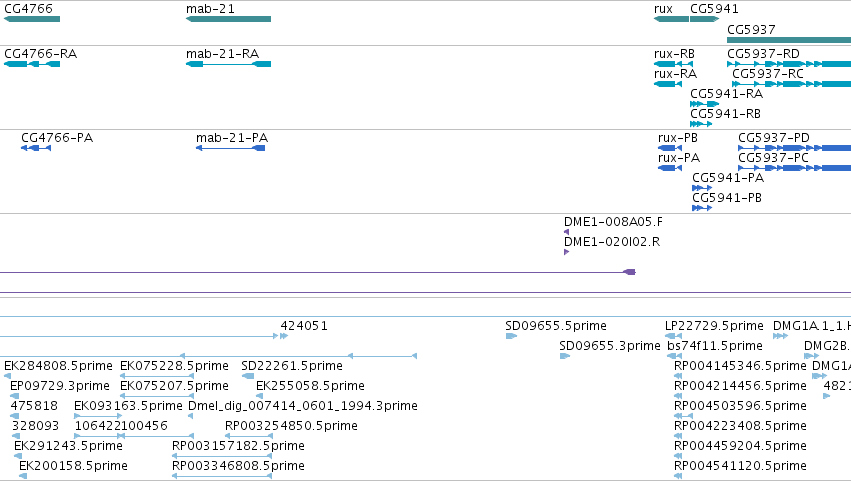Select the CG5937 gene bar
Screen dimensions: 851x481
(x=789, y=40)
